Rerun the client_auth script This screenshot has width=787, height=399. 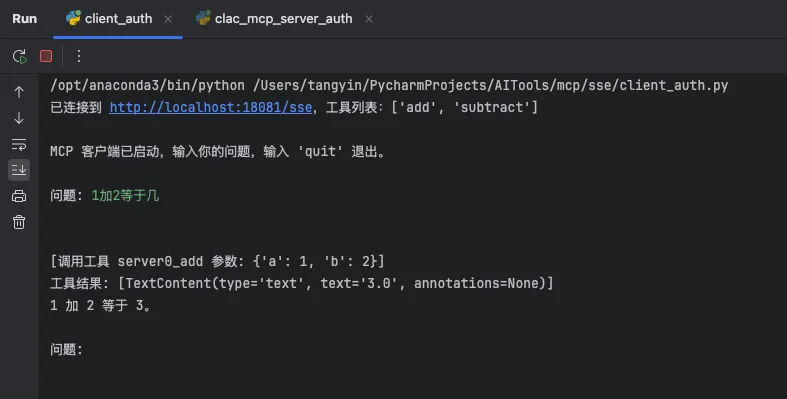tap(20, 56)
